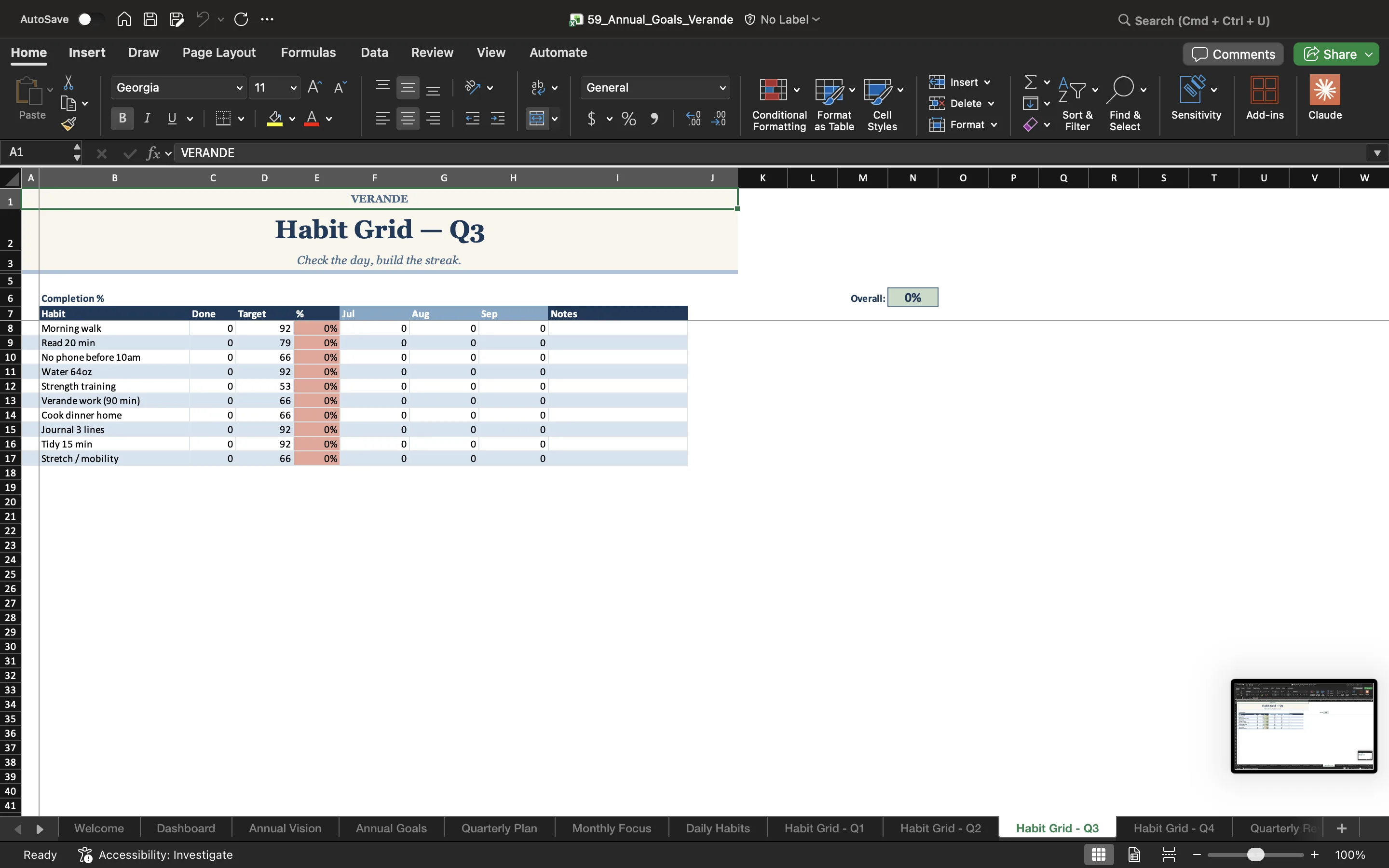Click Decrease Indent icon
Screen dimensions: 1389x868
472,119
